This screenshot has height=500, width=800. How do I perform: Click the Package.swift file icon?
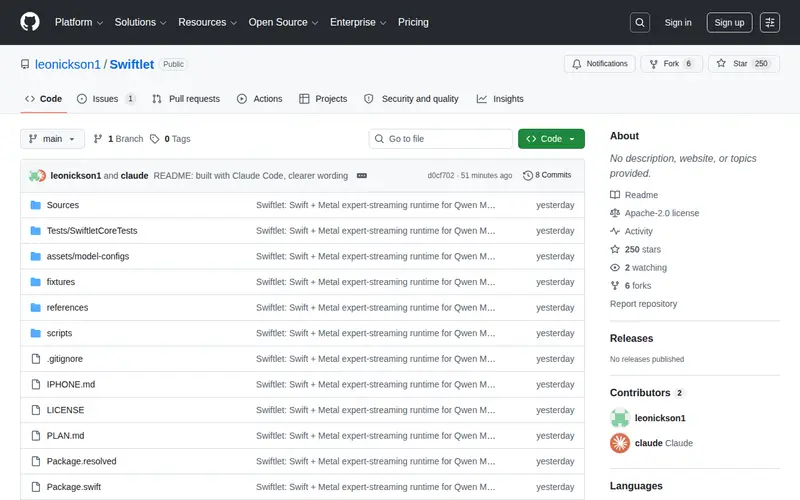point(36,487)
